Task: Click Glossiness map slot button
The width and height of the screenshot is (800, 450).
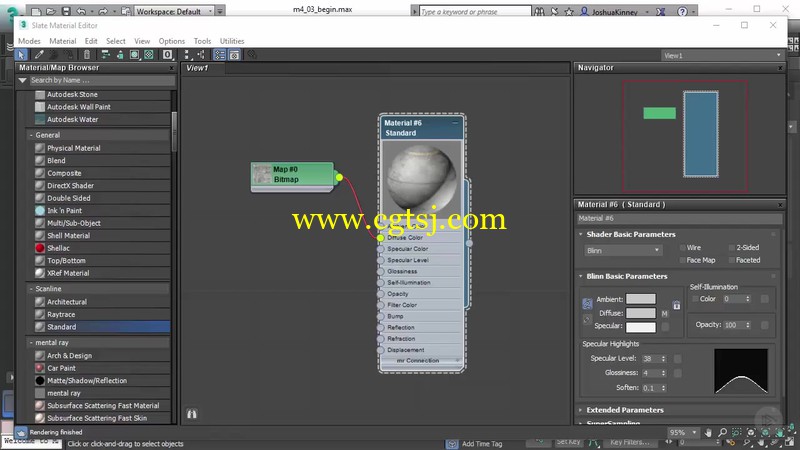Action: [678, 373]
